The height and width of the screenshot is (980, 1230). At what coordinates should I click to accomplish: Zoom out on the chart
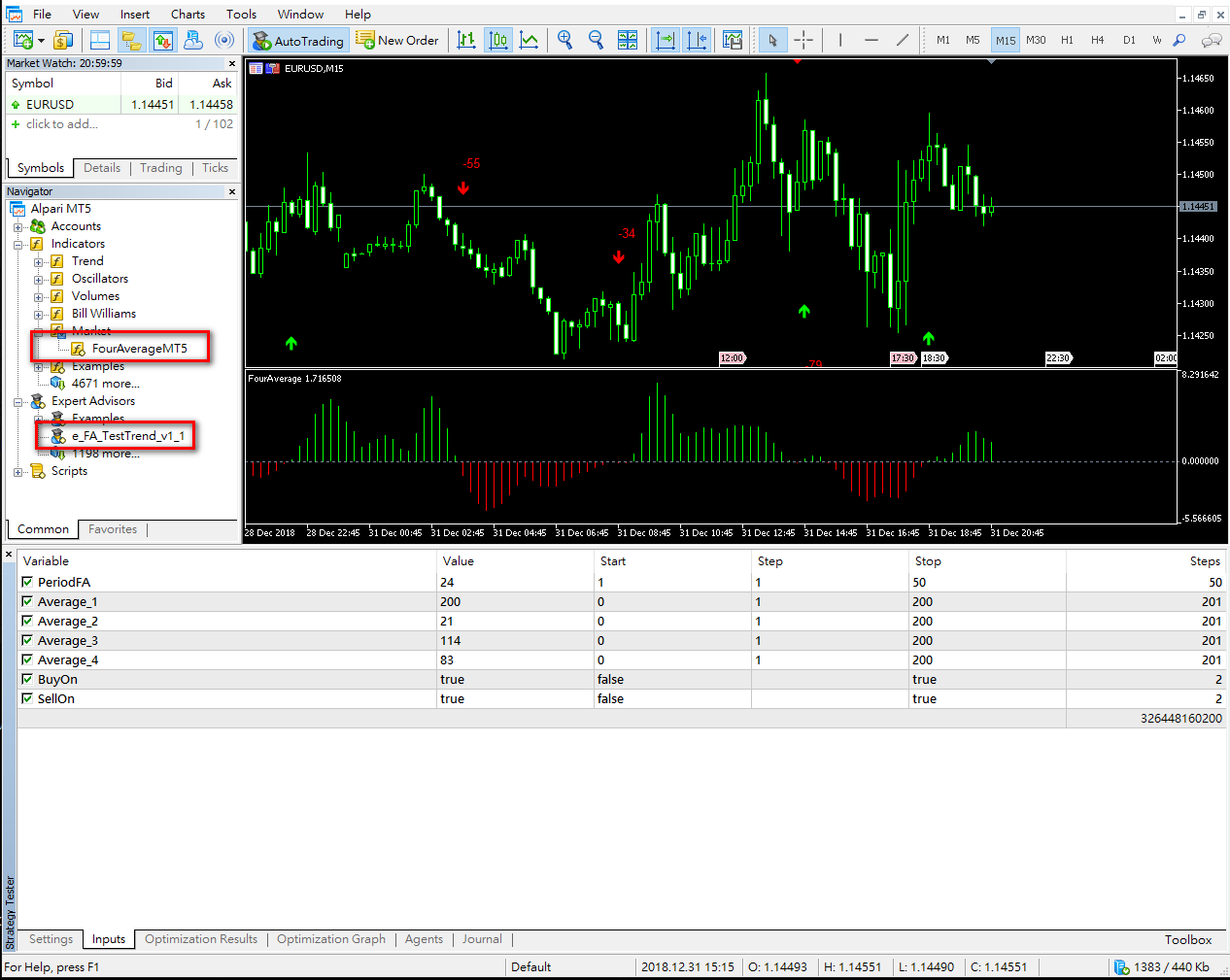pos(597,40)
